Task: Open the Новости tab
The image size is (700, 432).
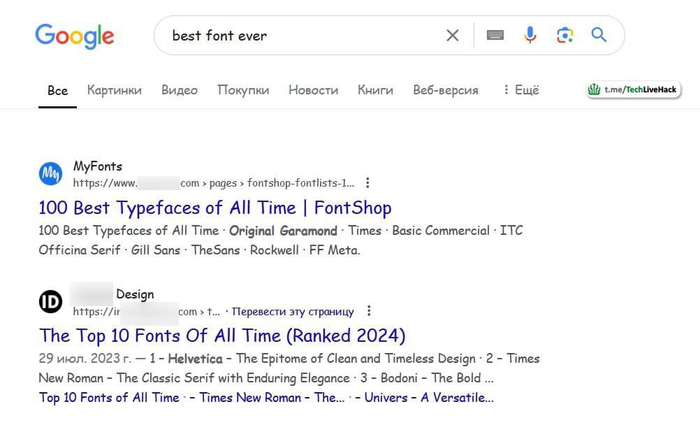Action: (313, 90)
